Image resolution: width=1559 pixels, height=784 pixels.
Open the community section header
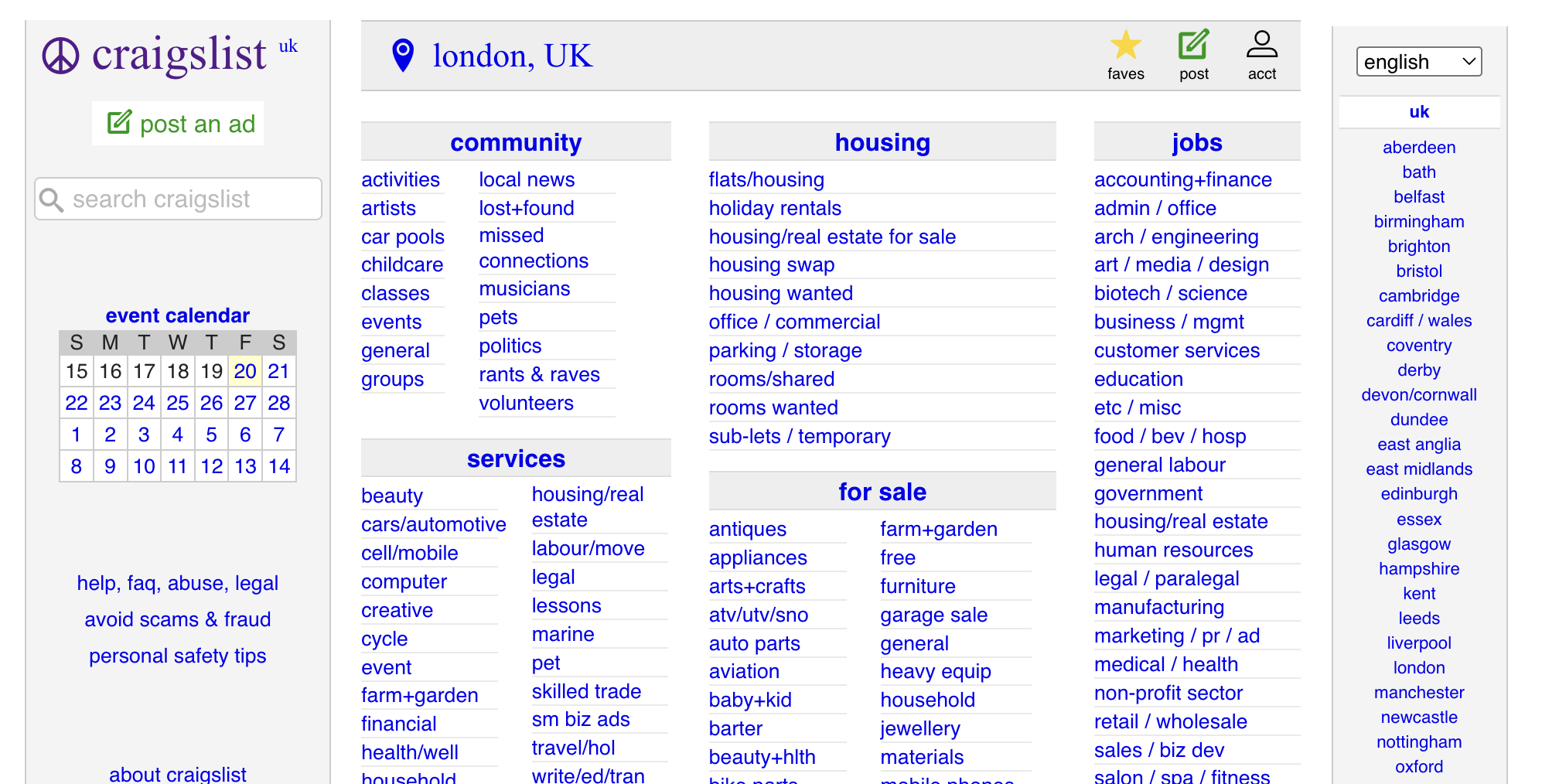(516, 142)
